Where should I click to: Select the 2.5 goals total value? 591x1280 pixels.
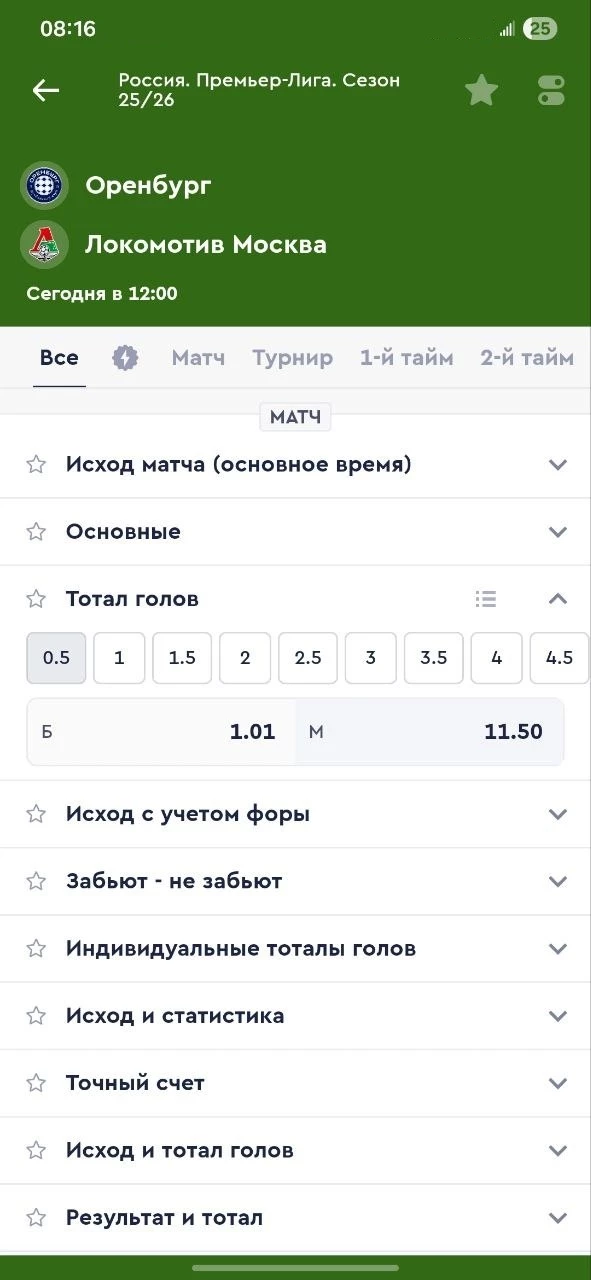307,658
